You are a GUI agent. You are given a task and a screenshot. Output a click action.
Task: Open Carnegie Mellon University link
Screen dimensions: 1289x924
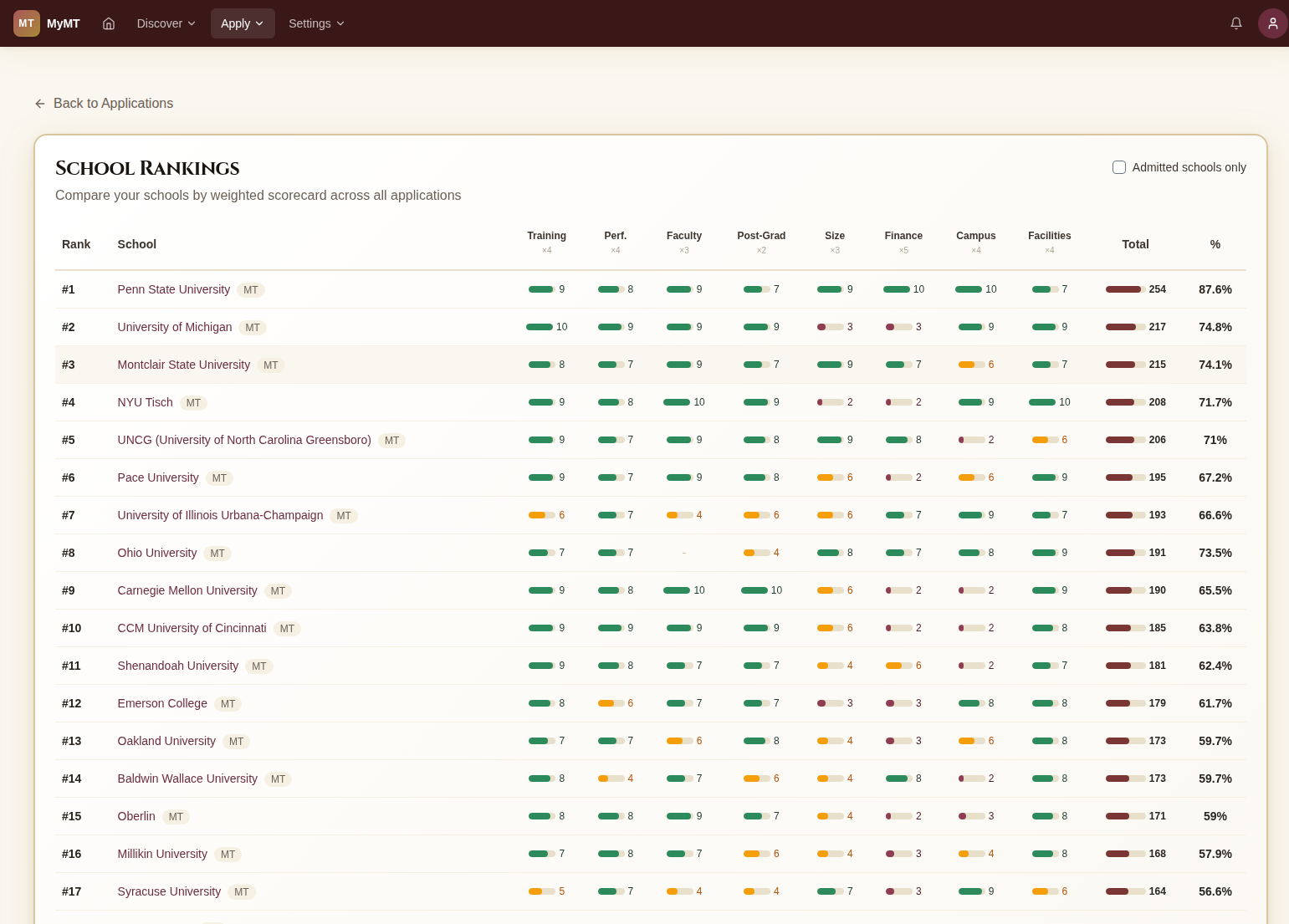[x=187, y=590]
